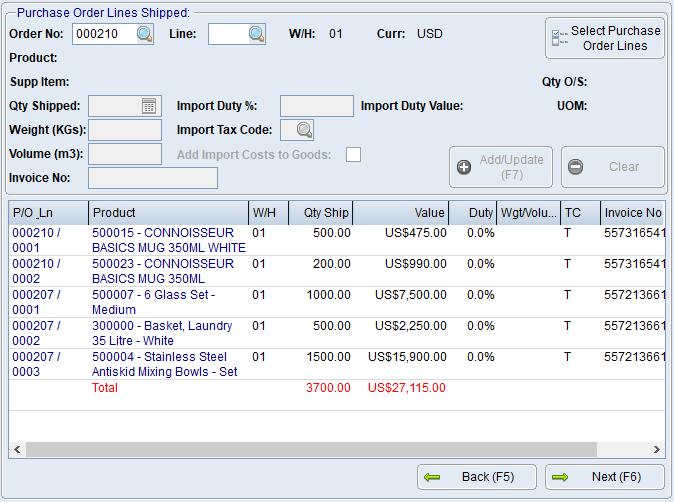Image resolution: width=674 pixels, height=502 pixels.
Task: Click the Qty Ship column header
Action: tap(320, 213)
